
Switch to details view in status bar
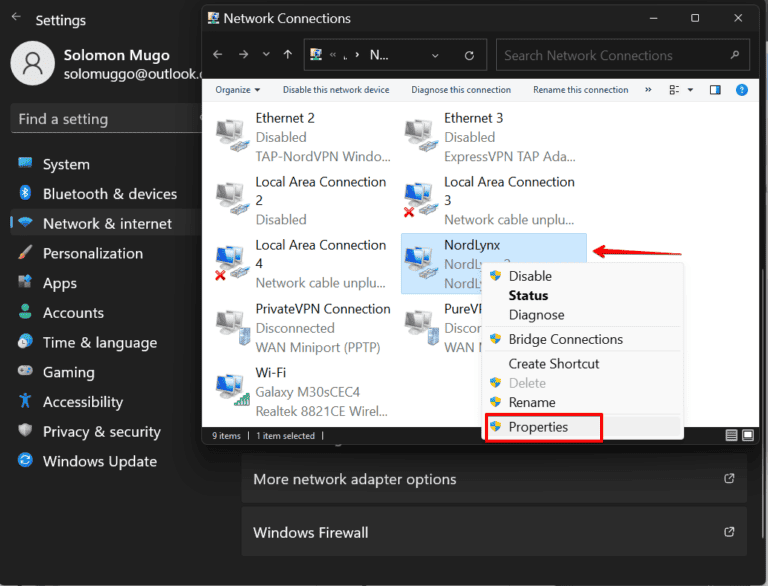732,436
